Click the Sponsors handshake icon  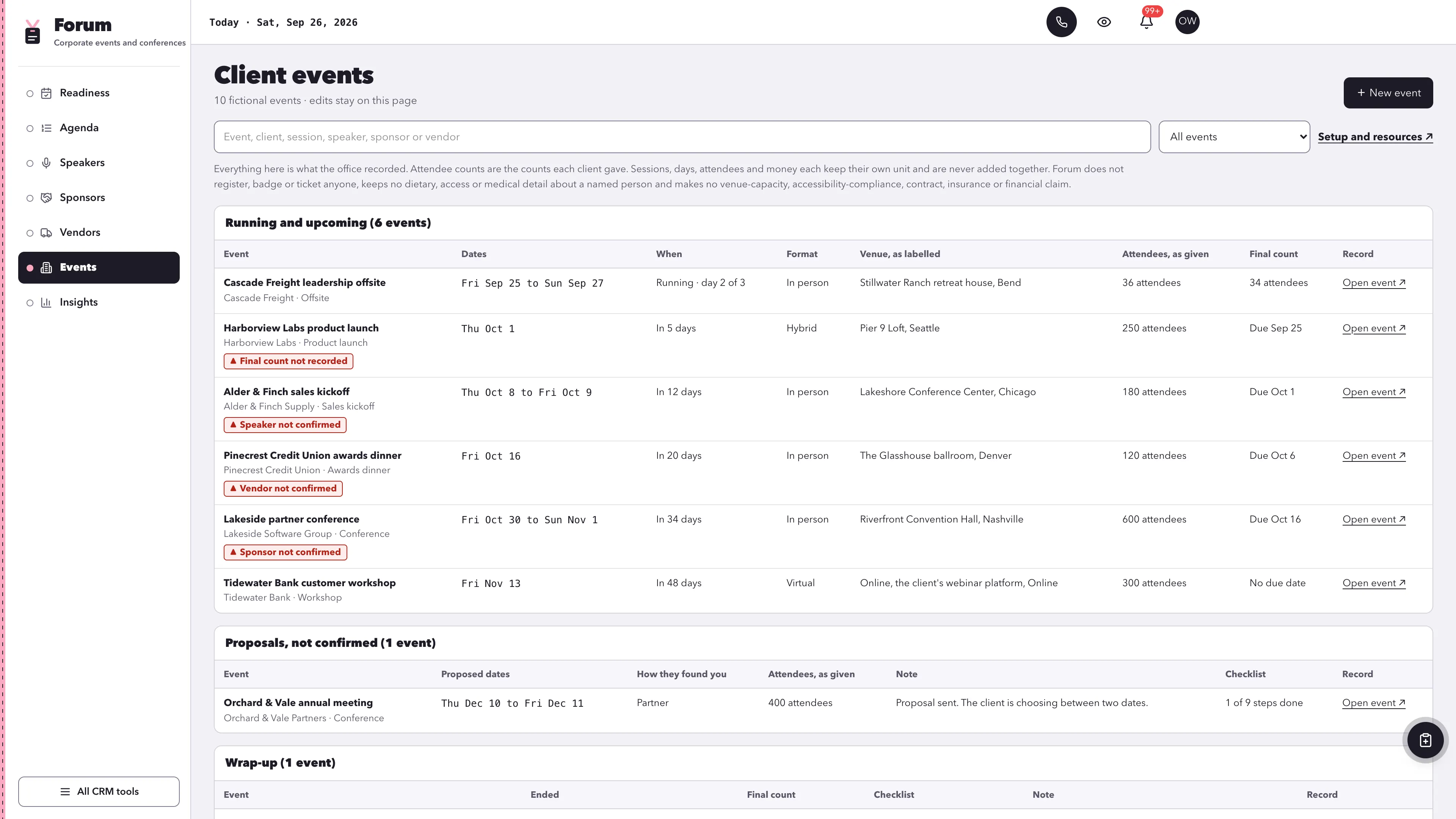[46, 198]
